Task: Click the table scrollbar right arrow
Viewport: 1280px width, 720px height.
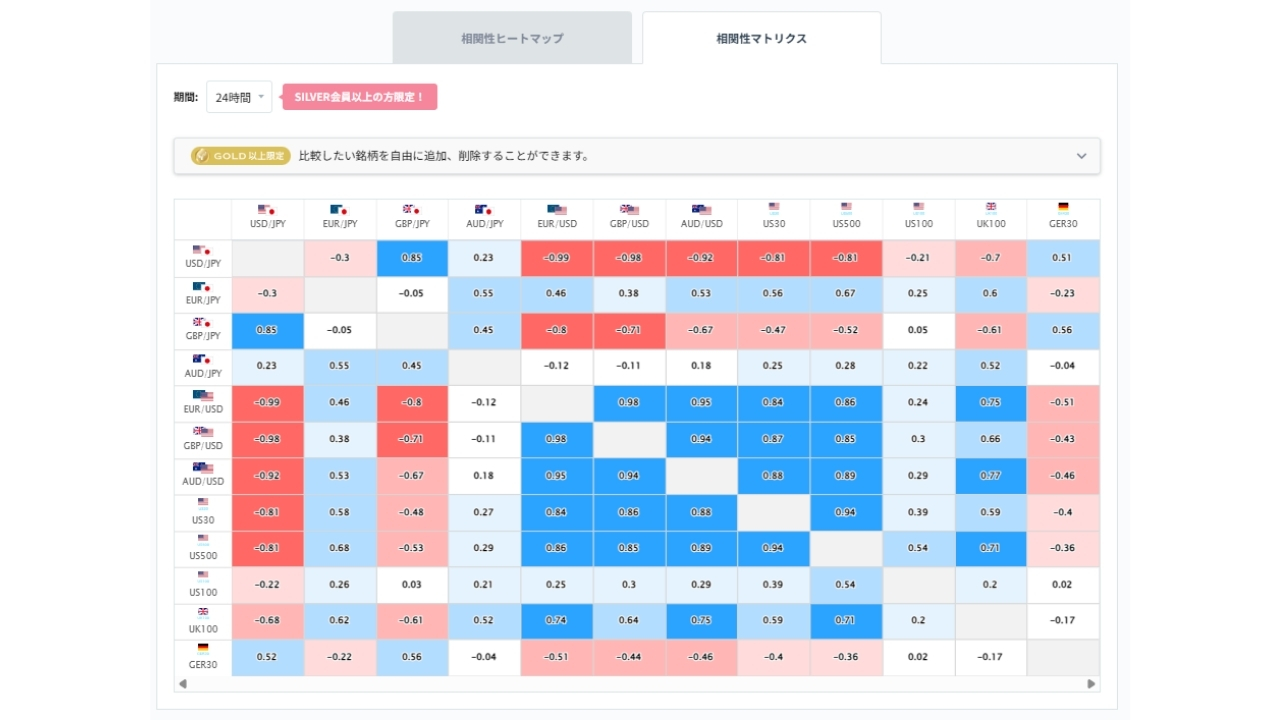Action: pyautogui.click(x=1092, y=684)
